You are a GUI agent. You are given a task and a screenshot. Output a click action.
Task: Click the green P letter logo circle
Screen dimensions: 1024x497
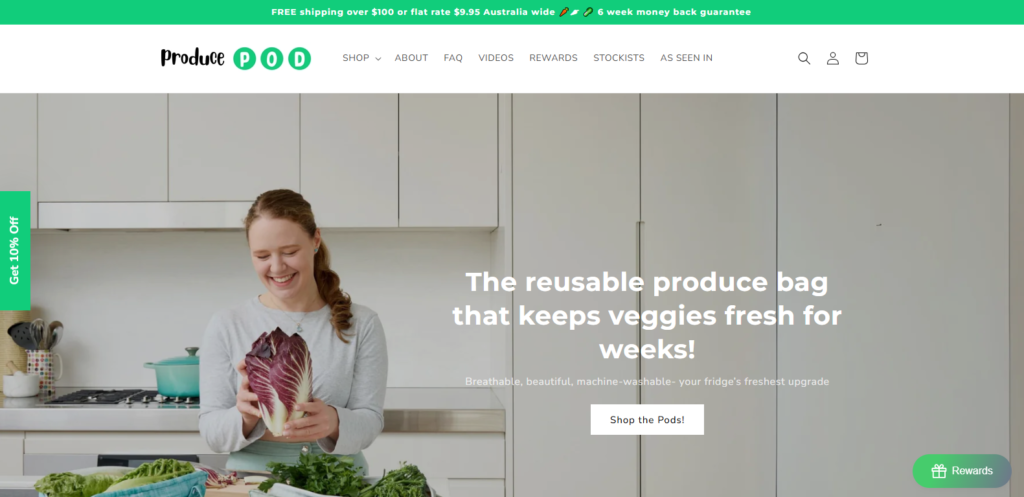pyautogui.click(x=245, y=59)
